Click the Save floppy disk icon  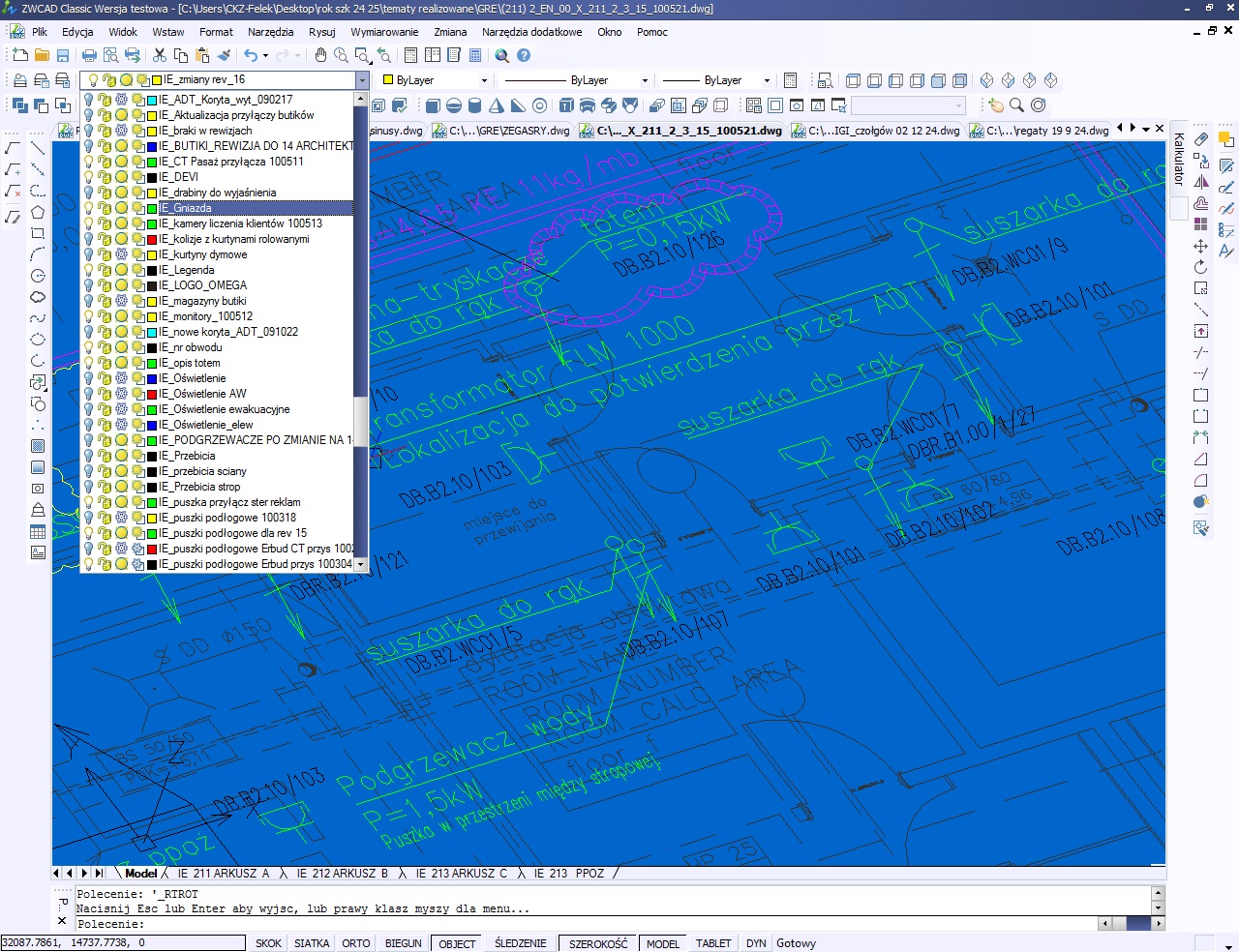[63, 55]
